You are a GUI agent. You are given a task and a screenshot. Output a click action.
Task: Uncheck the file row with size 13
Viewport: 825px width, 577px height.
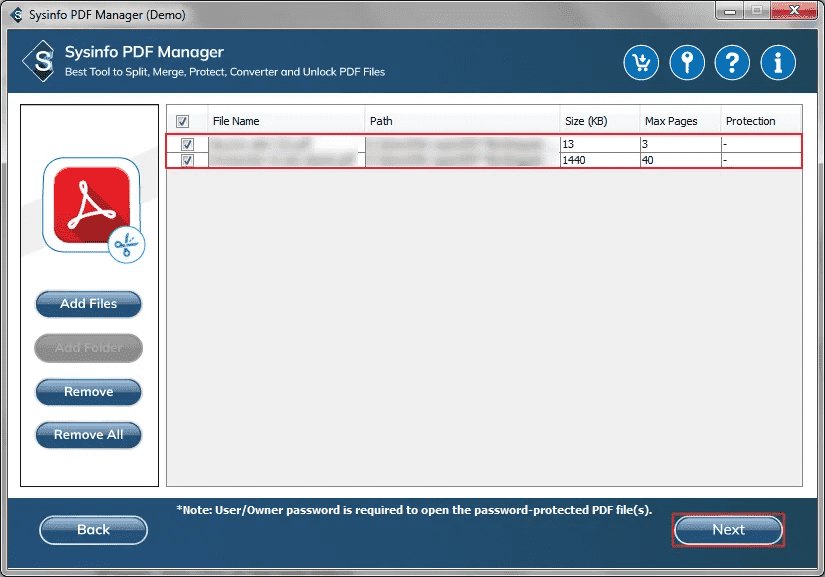pyautogui.click(x=187, y=144)
